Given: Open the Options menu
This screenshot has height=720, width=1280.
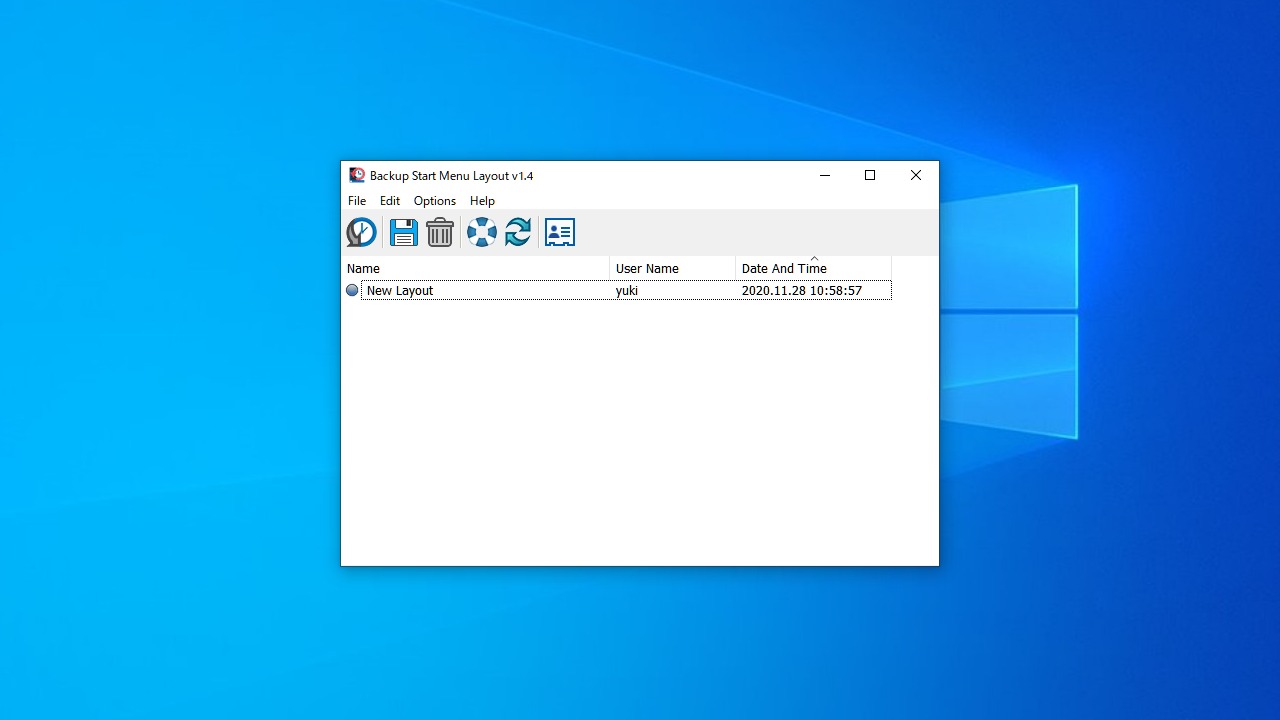Looking at the screenshot, I should click(x=435, y=201).
